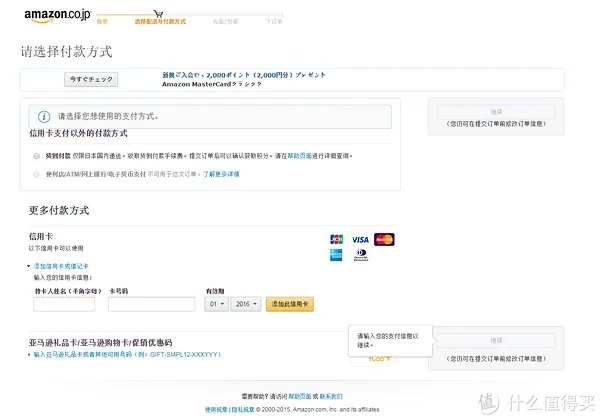Image resolution: width=600 pixels, height=420 pixels.
Task: Open the expiry month dropdown showing 01
Action: 217,304
